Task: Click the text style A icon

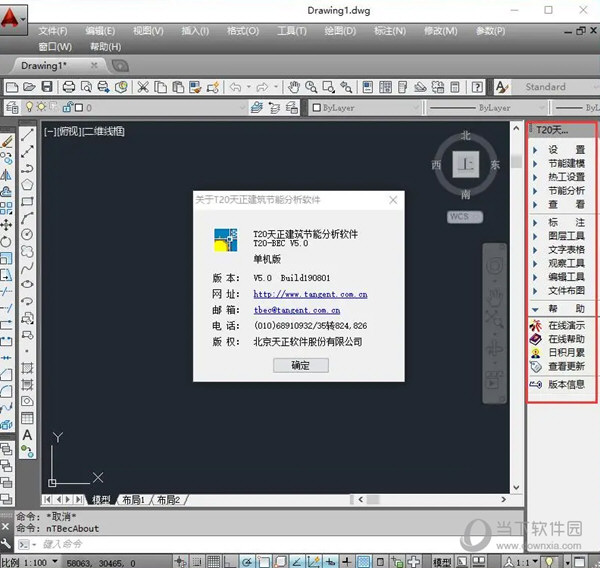Action: click(x=502, y=87)
